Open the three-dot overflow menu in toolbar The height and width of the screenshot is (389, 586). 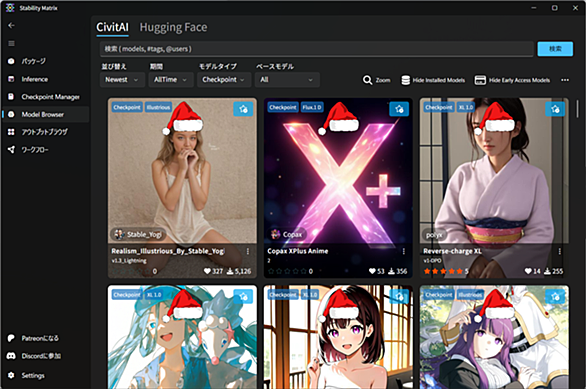(x=565, y=80)
